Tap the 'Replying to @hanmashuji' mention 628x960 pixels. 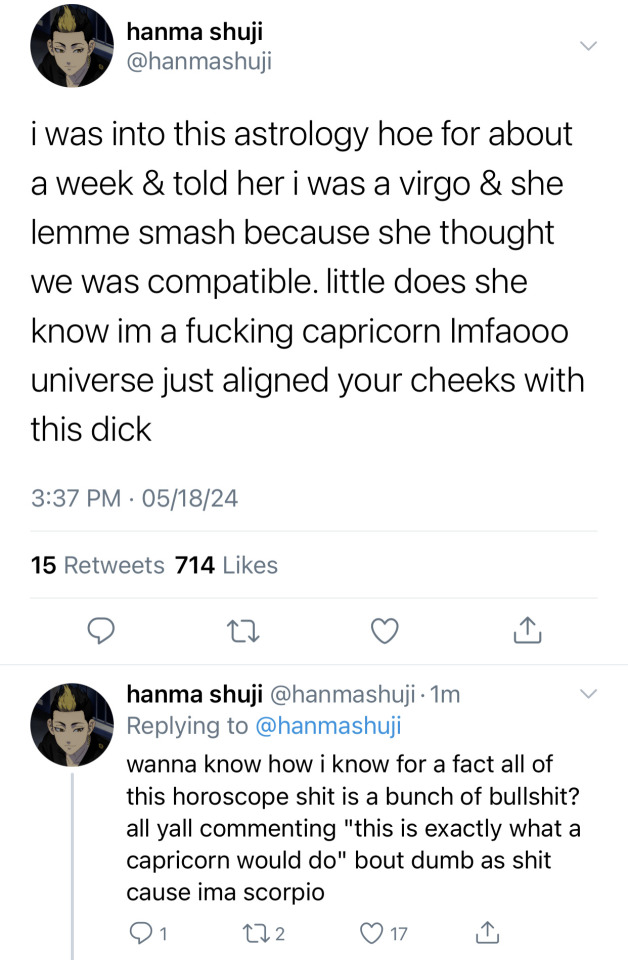[328, 726]
